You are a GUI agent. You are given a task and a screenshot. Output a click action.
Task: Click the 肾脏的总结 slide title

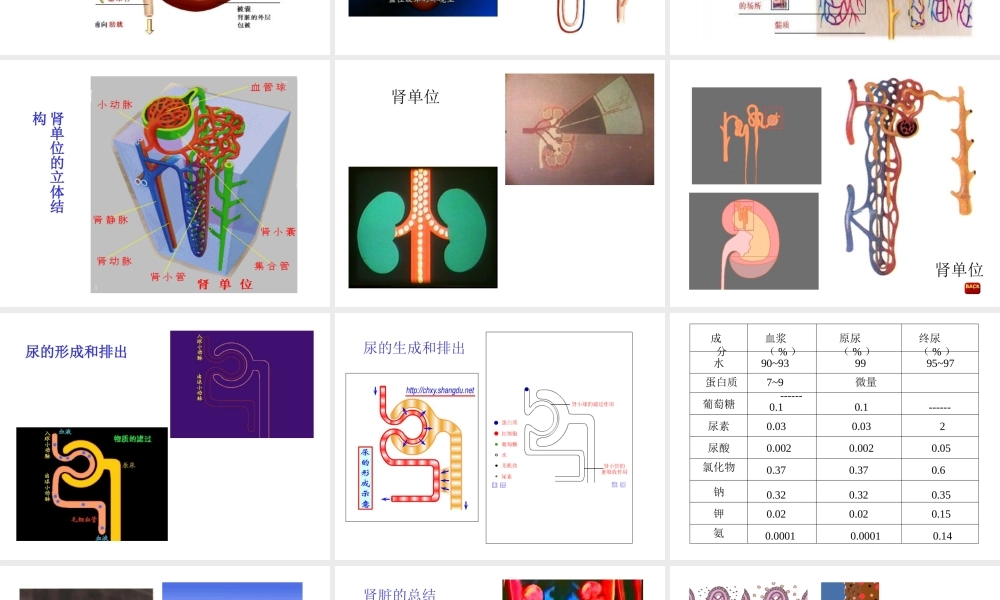[x=400, y=594]
